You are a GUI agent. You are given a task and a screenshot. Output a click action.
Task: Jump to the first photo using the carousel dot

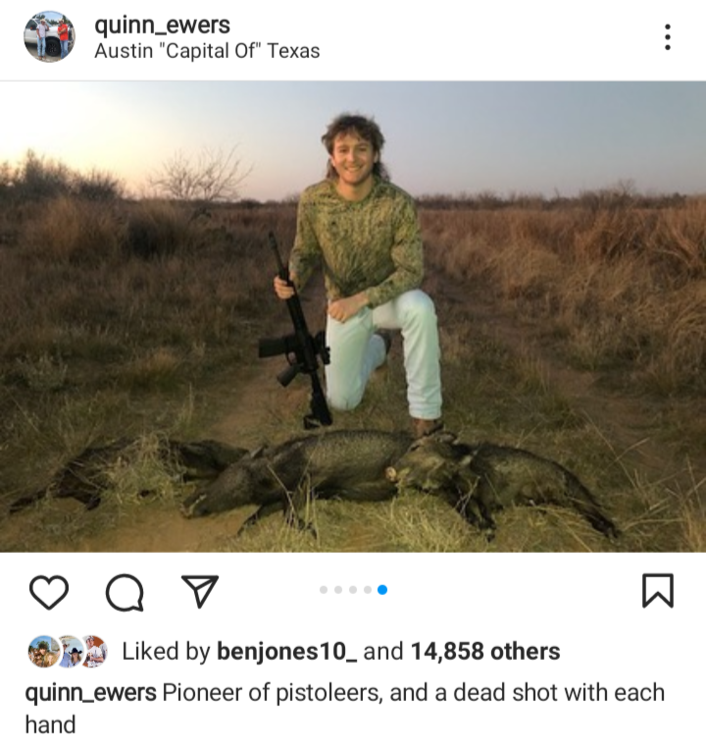coord(323,590)
